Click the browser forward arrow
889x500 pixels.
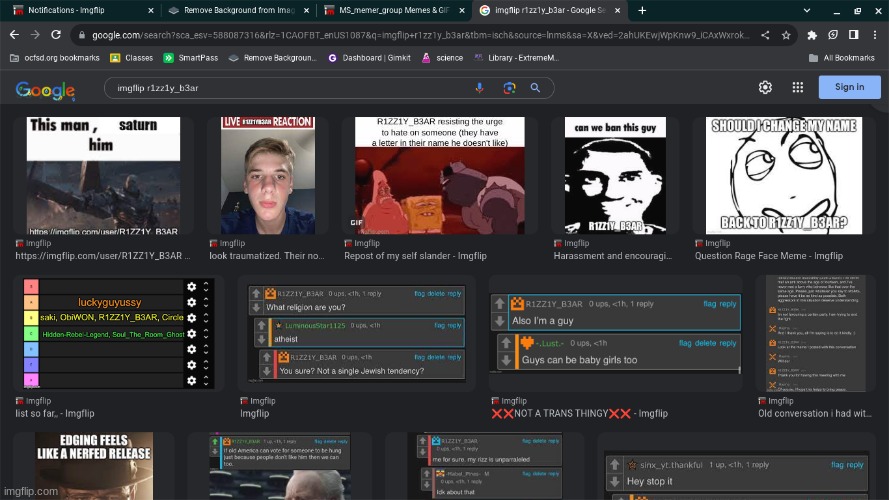(x=35, y=35)
